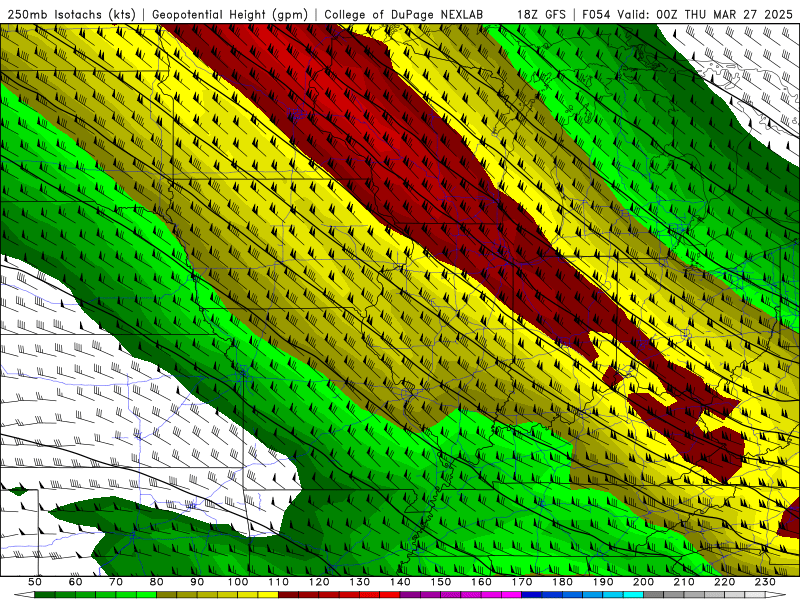800x600 pixels.
Task: Click the 80 tick label on the color bar
Action: click(x=157, y=582)
